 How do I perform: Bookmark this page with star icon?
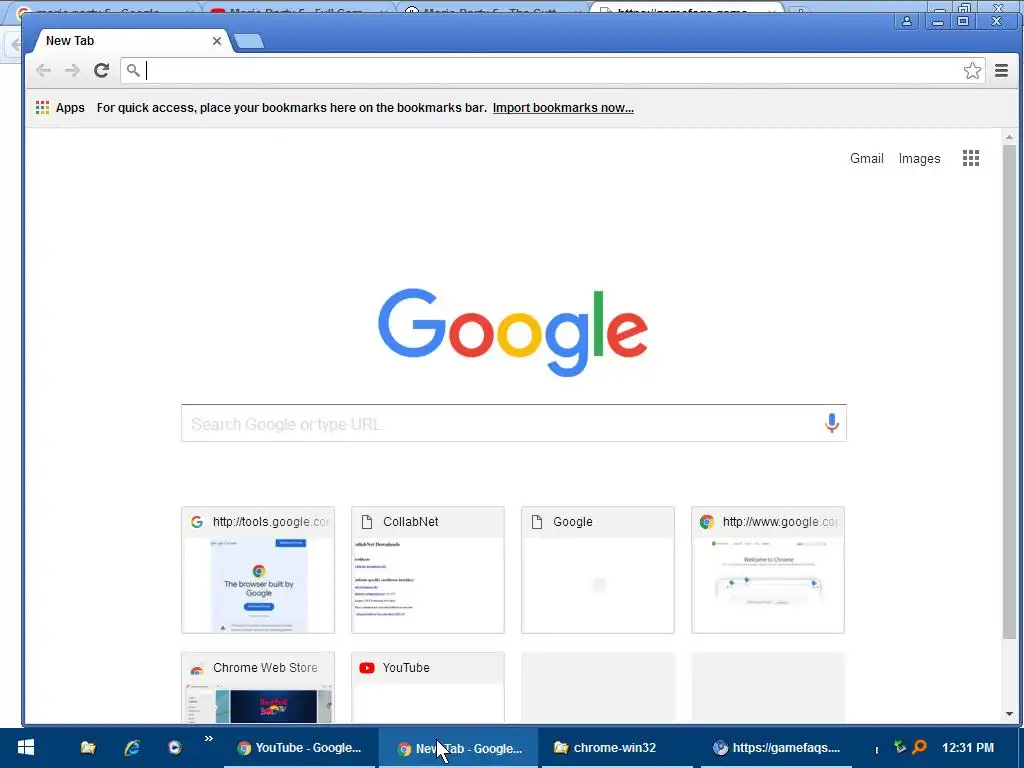click(972, 71)
